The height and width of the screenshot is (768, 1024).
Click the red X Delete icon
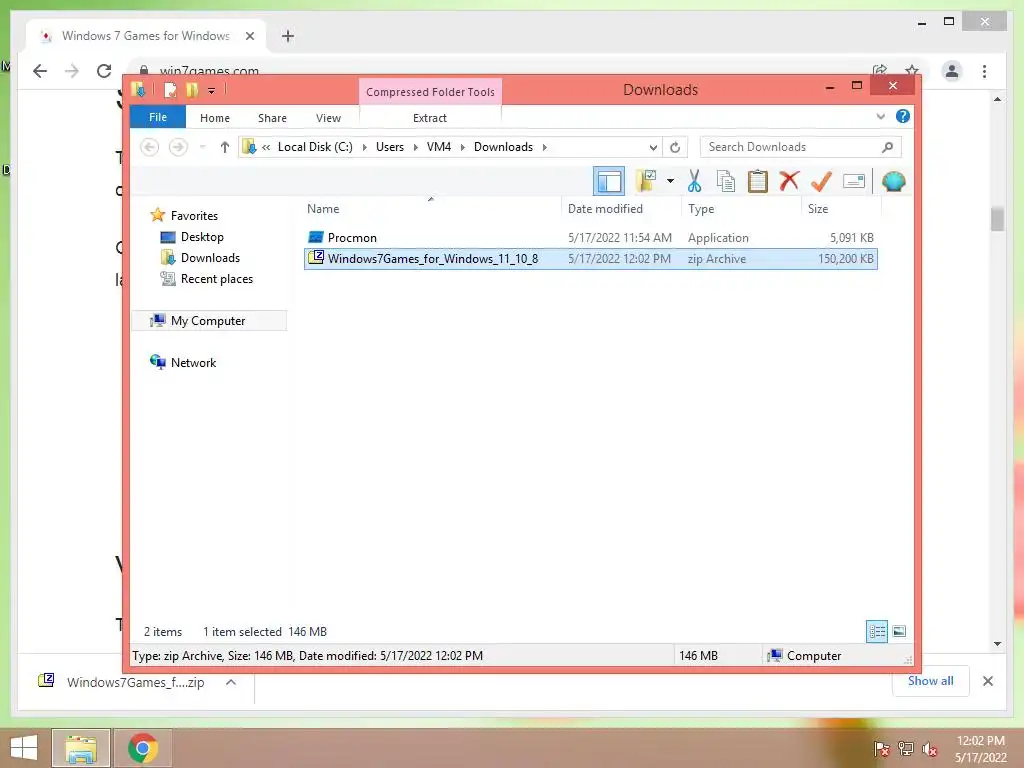click(x=789, y=181)
